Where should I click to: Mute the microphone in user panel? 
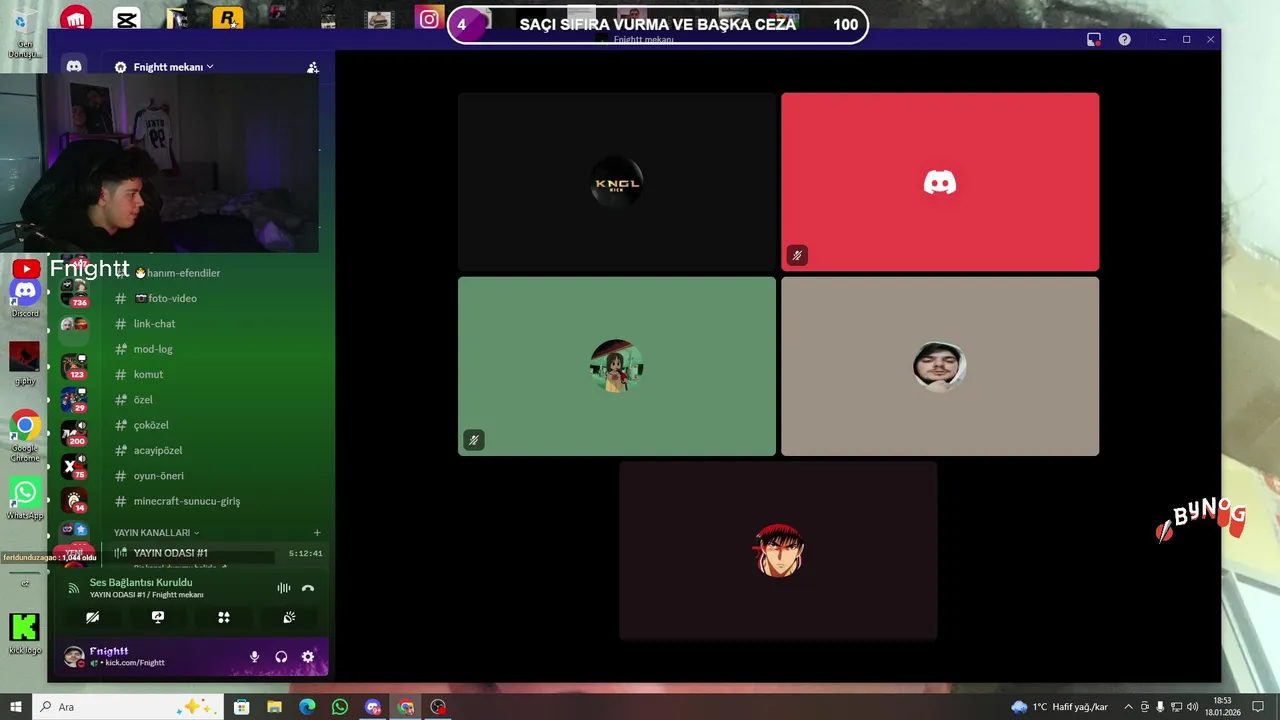(254, 657)
